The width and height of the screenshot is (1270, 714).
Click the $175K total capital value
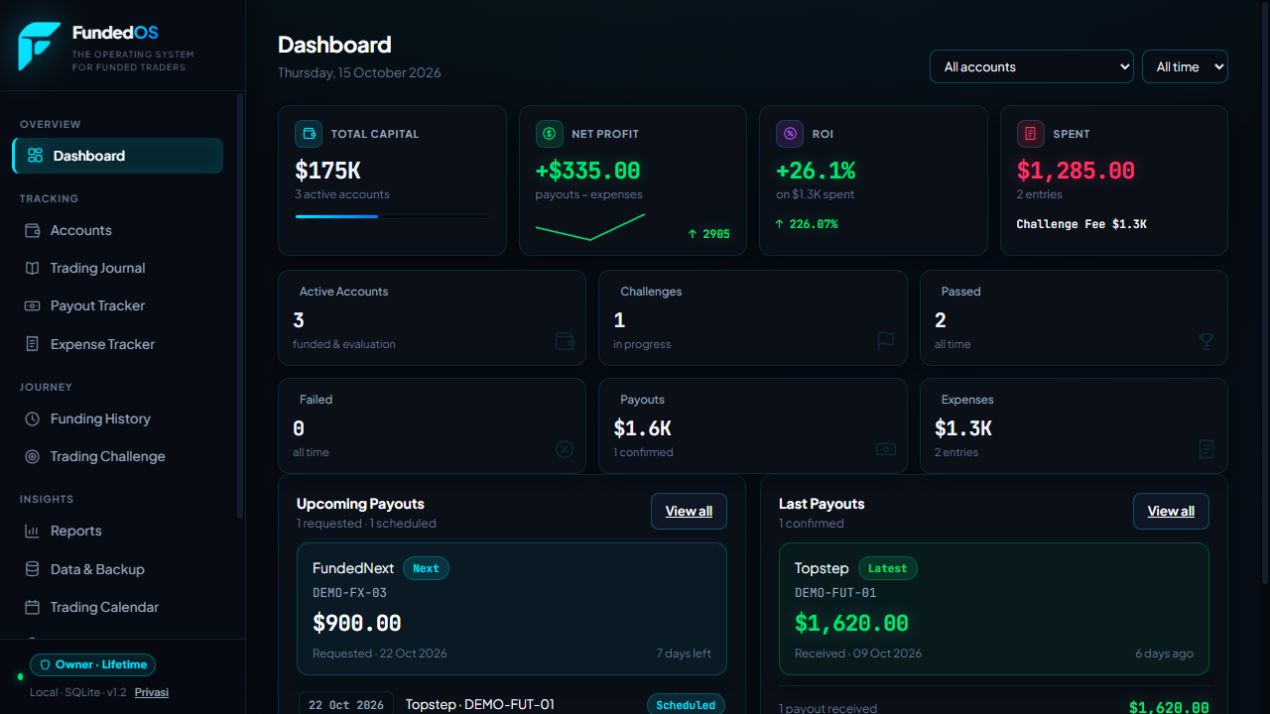click(x=328, y=171)
